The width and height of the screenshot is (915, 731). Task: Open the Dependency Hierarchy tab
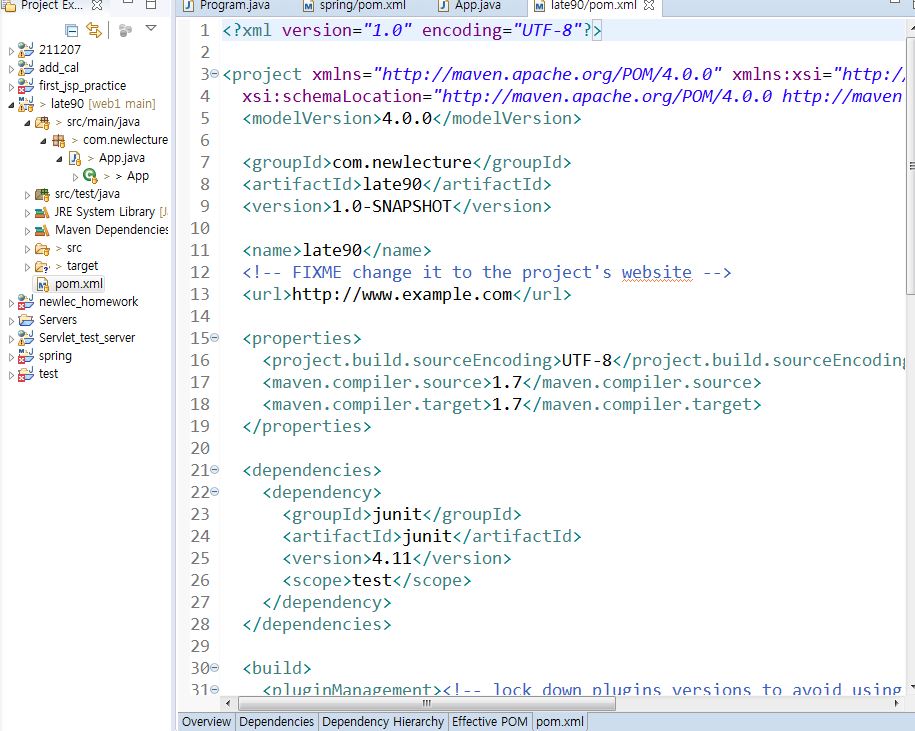click(383, 722)
